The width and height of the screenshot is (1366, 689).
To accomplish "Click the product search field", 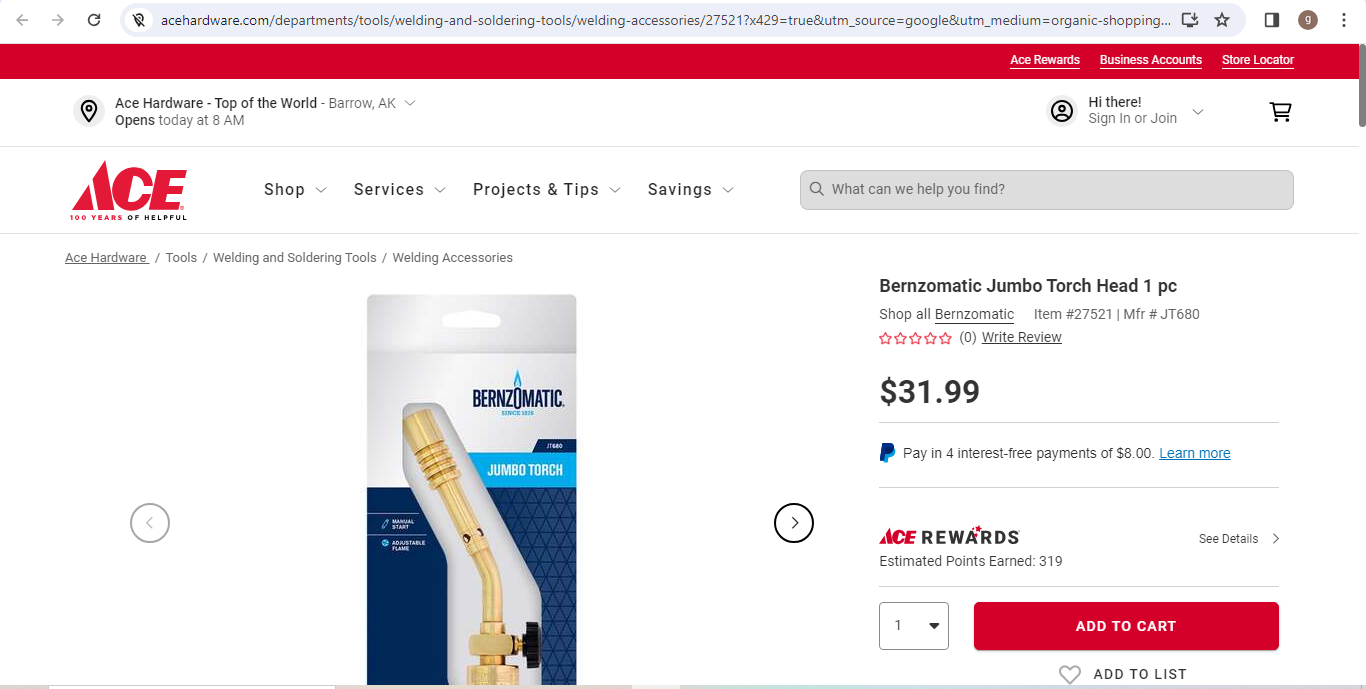I will [x=1047, y=190].
